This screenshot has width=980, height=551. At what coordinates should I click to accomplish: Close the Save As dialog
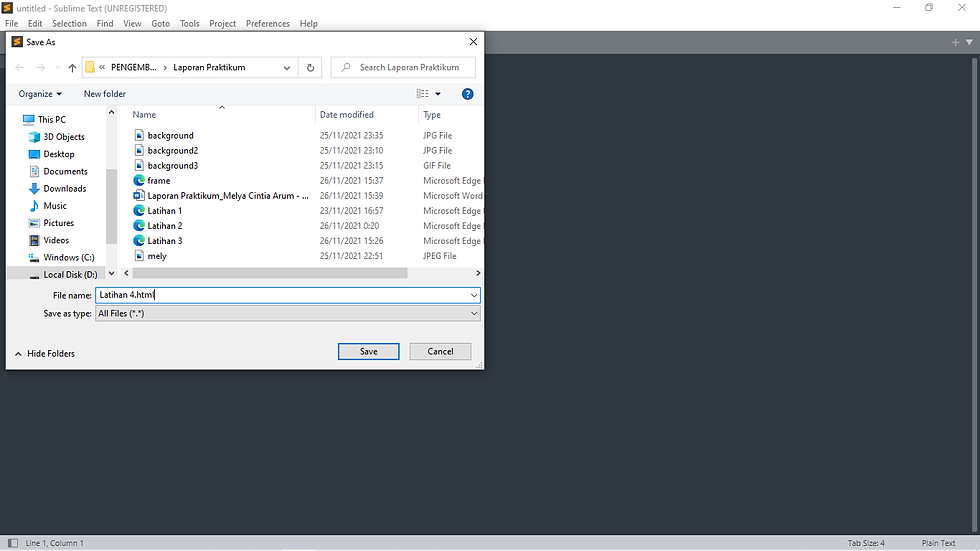[x=473, y=42]
